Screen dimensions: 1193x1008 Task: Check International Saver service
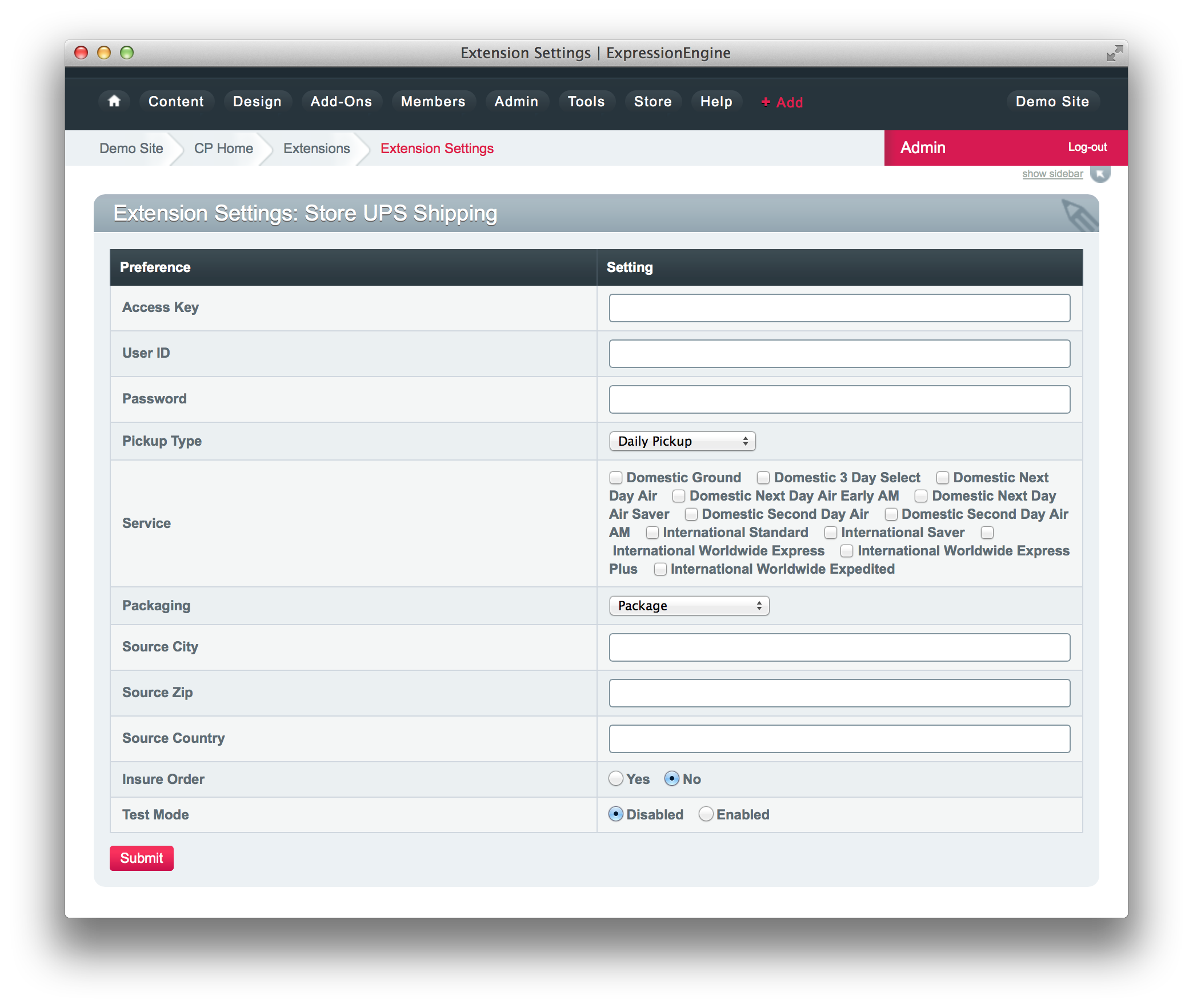(831, 533)
